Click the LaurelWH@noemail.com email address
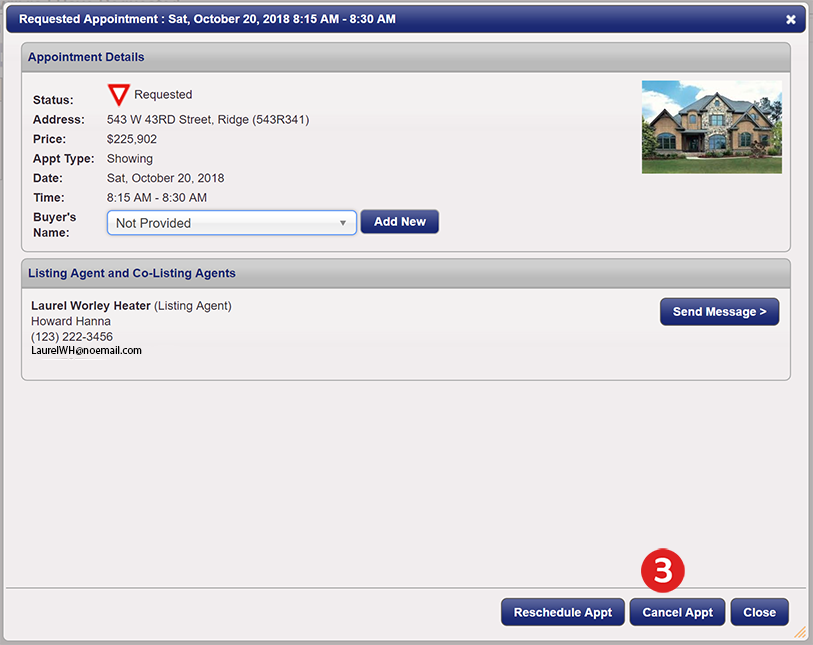This screenshot has height=645, width=813. [x=86, y=350]
